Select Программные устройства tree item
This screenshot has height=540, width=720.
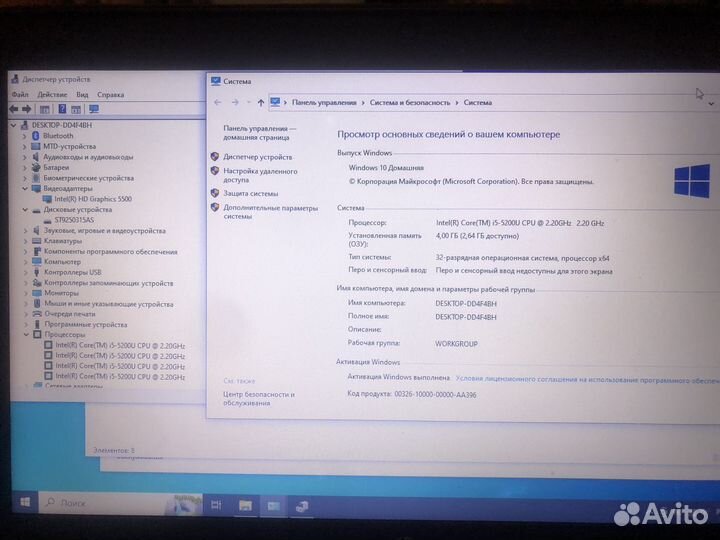click(x=86, y=324)
